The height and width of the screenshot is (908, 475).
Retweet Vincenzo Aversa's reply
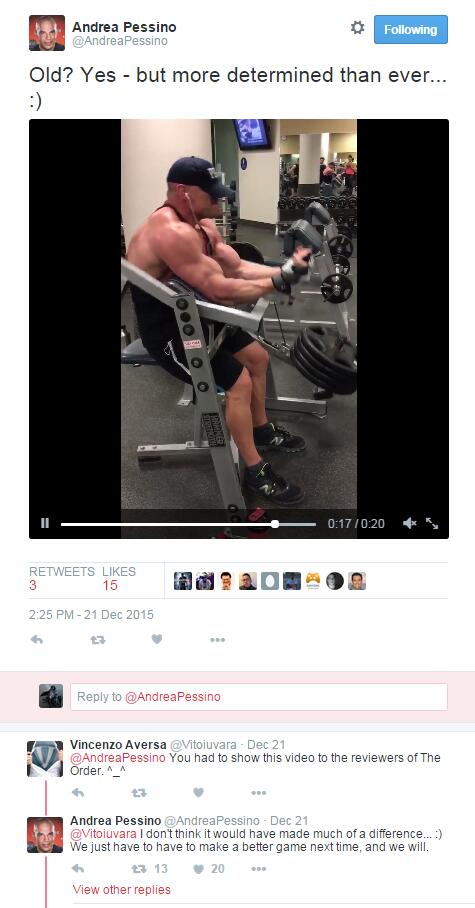tap(138, 793)
